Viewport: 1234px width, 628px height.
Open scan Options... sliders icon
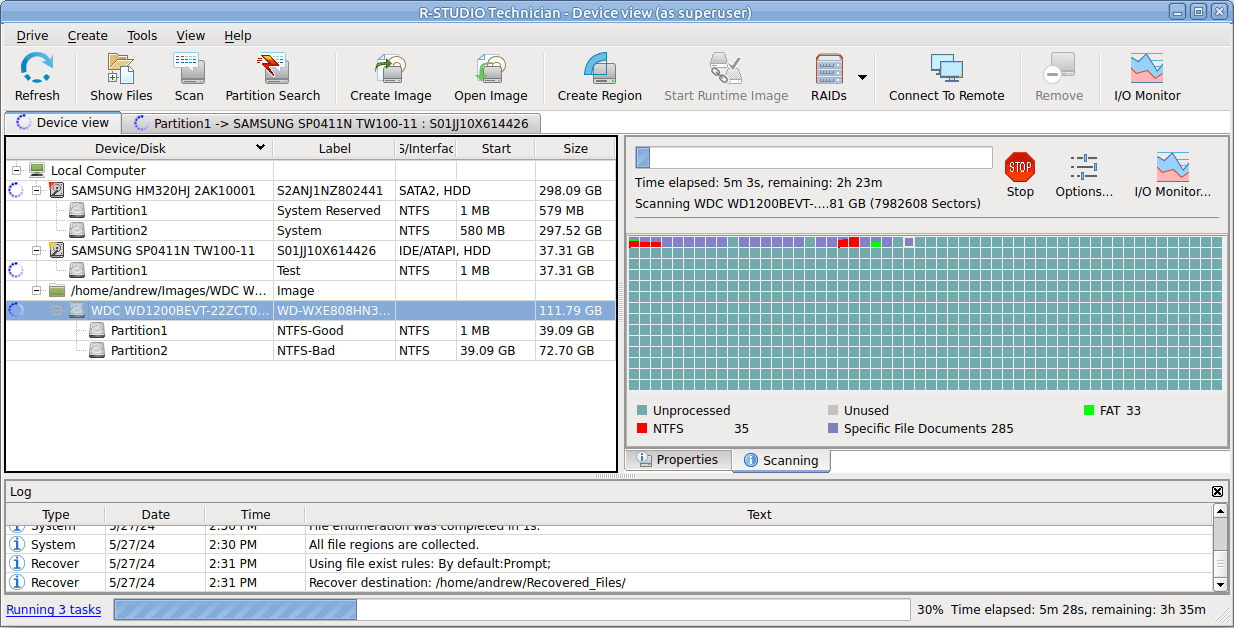tap(1084, 167)
